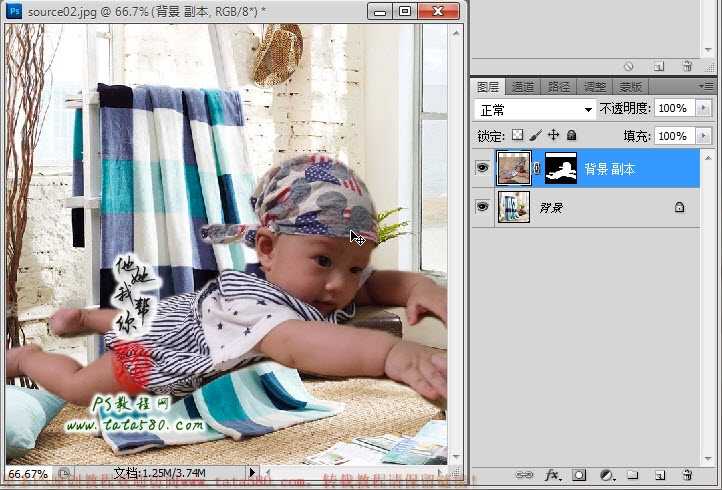
Task: Click the disabled circle icon in upper panel
Action: pyautogui.click(x=629, y=67)
